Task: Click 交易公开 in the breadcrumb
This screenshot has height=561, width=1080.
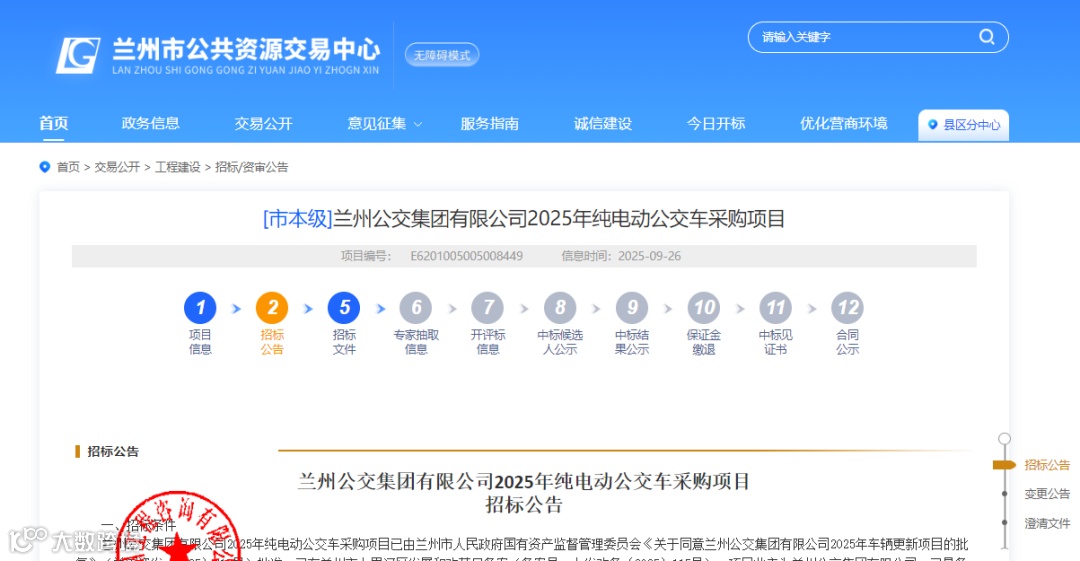Action: 117,167
